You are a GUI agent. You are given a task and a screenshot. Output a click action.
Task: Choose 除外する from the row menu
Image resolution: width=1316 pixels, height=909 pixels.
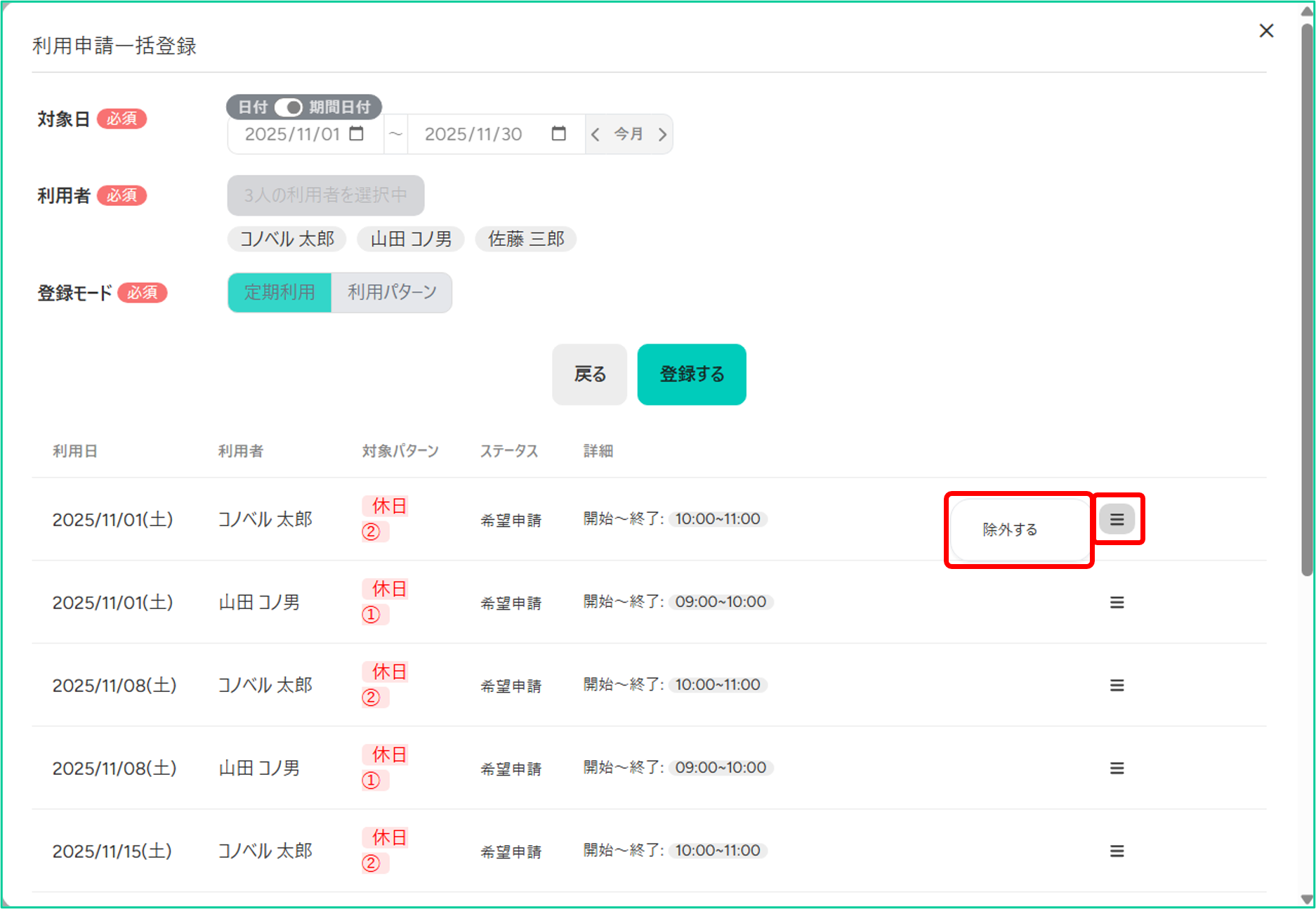pos(1010,530)
